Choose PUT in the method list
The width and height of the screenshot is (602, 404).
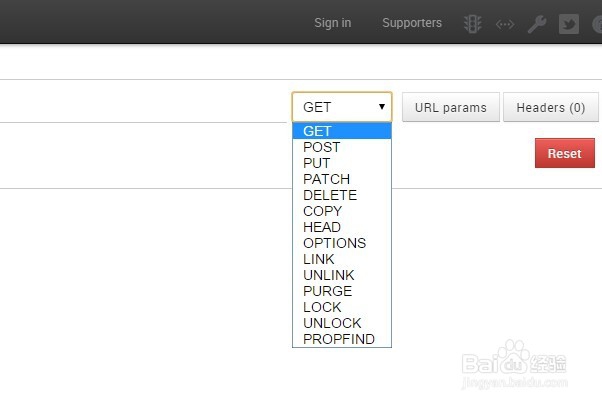click(x=317, y=163)
